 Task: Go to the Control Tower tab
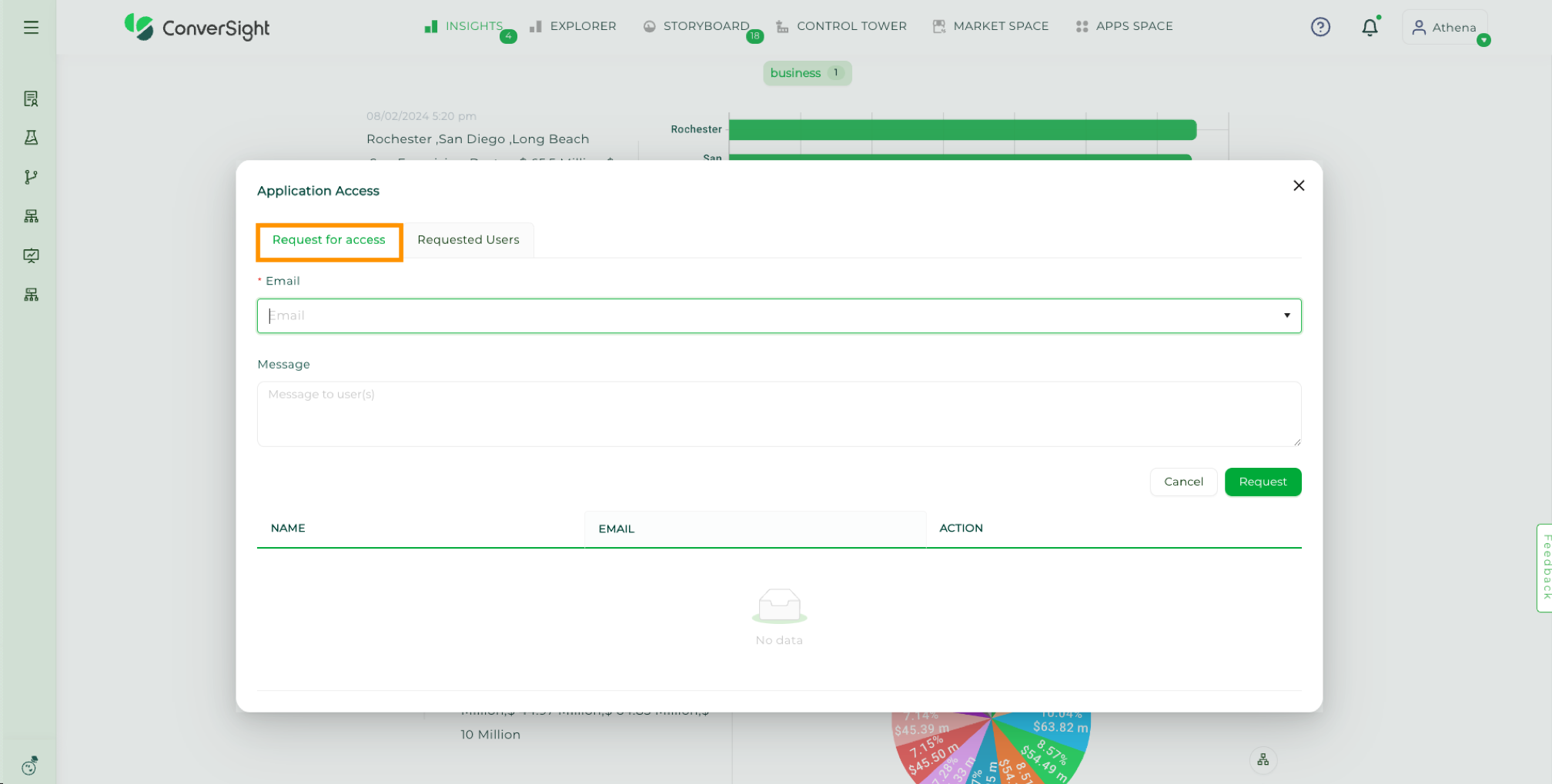pos(841,26)
